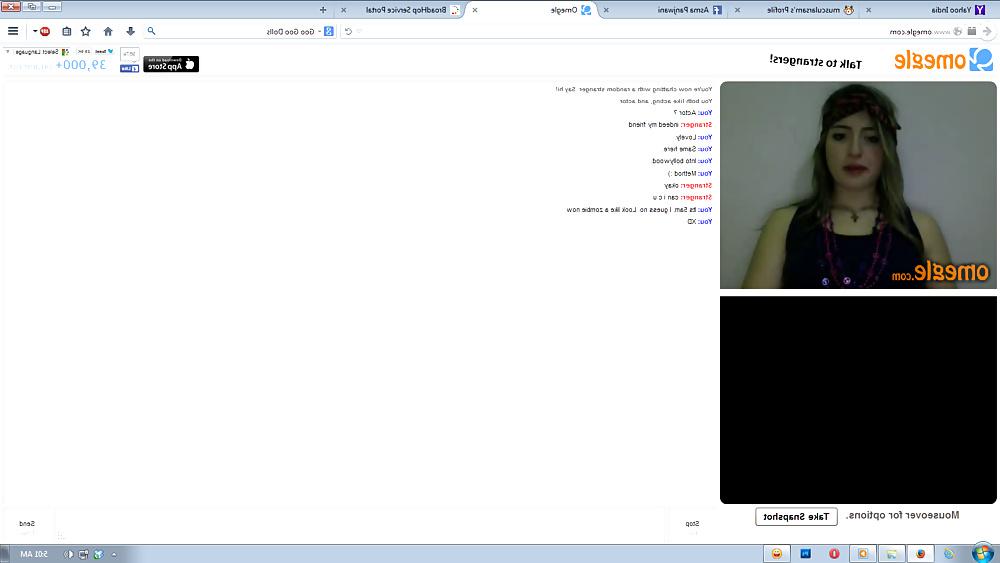This screenshot has width=1000, height=563.
Task: Click the 5:01 AM clock
Action: coord(34,554)
